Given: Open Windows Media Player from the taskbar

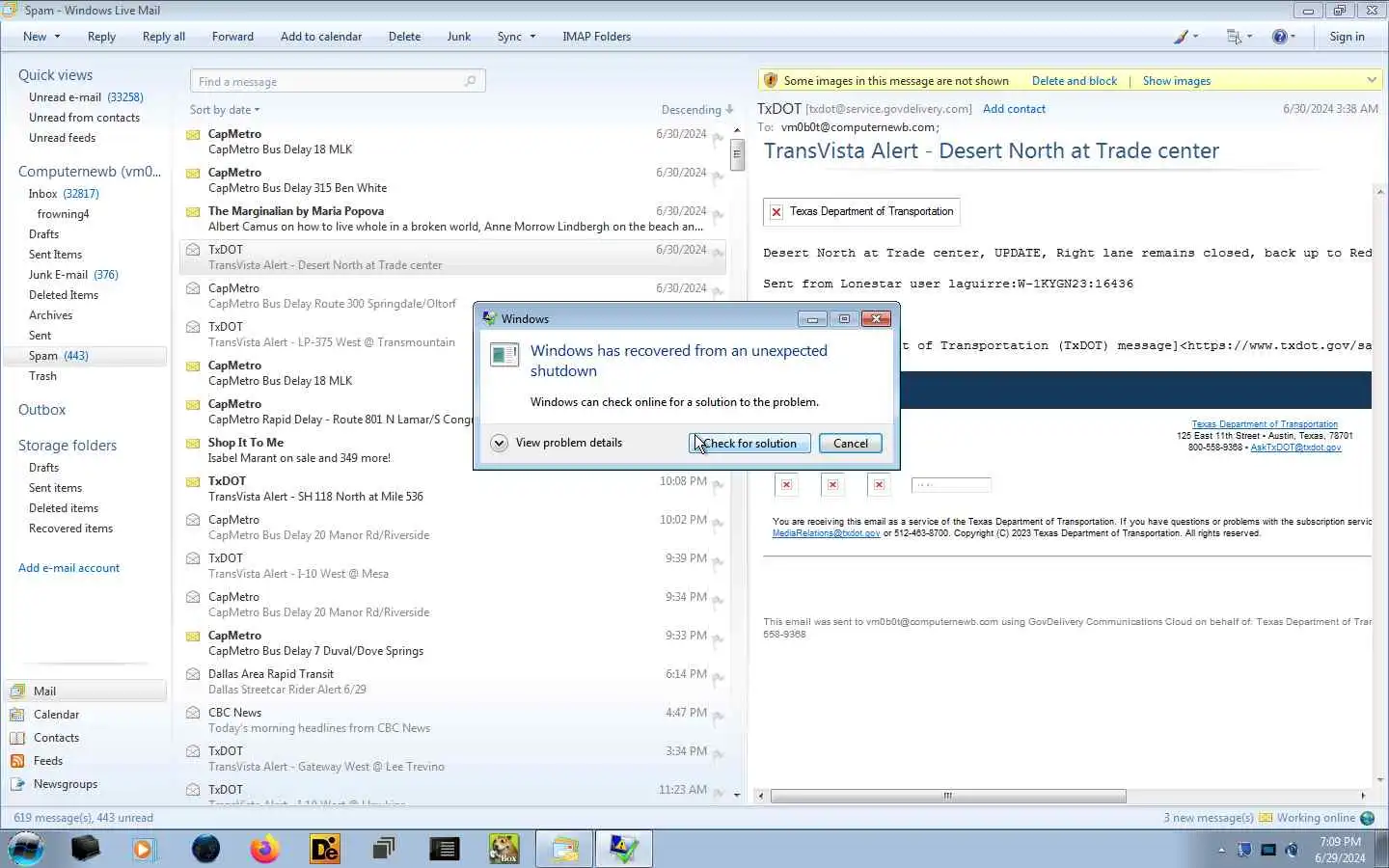Looking at the screenshot, I should [x=144, y=849].
